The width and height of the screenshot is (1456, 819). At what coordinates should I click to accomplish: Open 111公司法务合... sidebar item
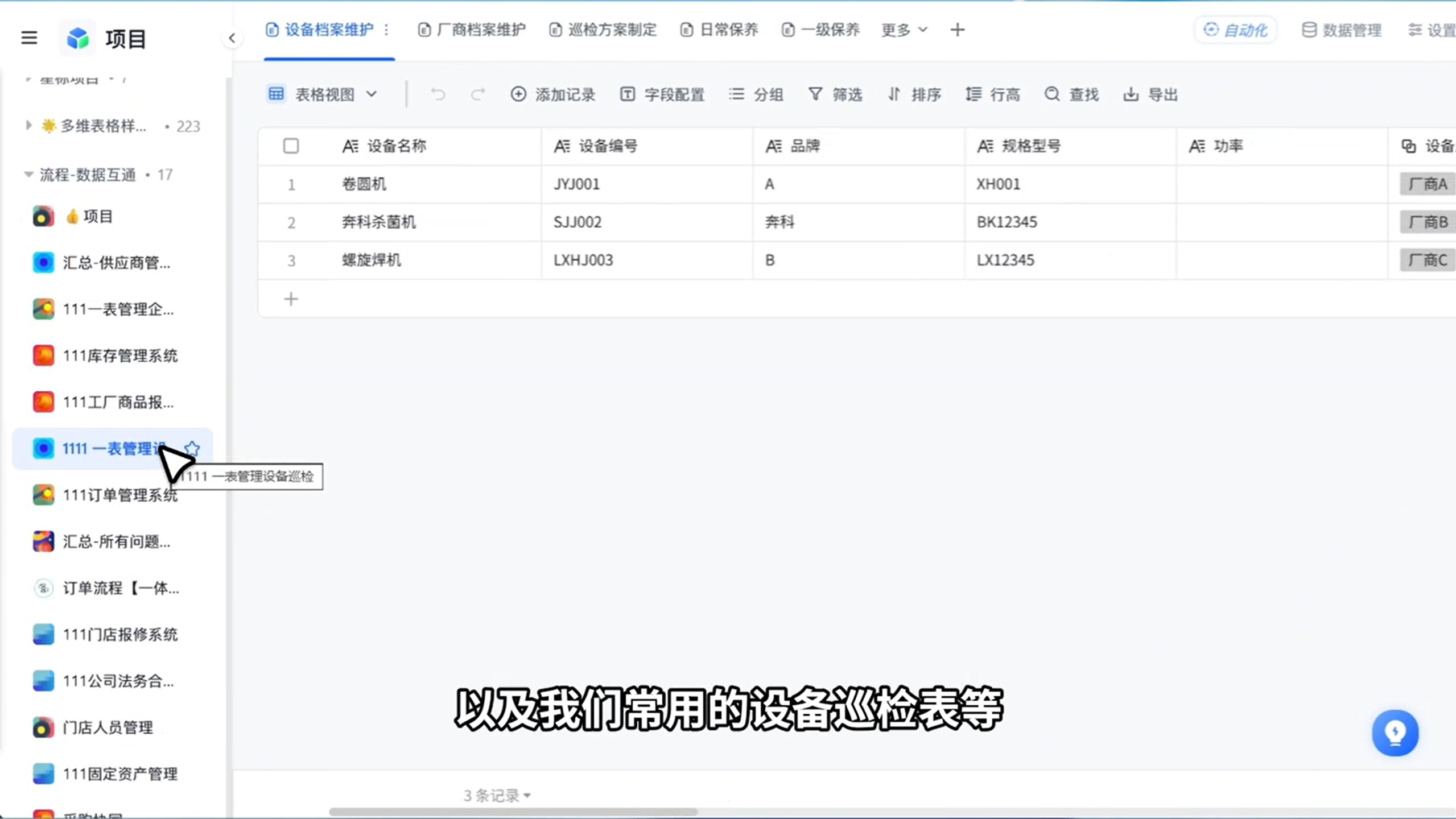coord(113,681)
